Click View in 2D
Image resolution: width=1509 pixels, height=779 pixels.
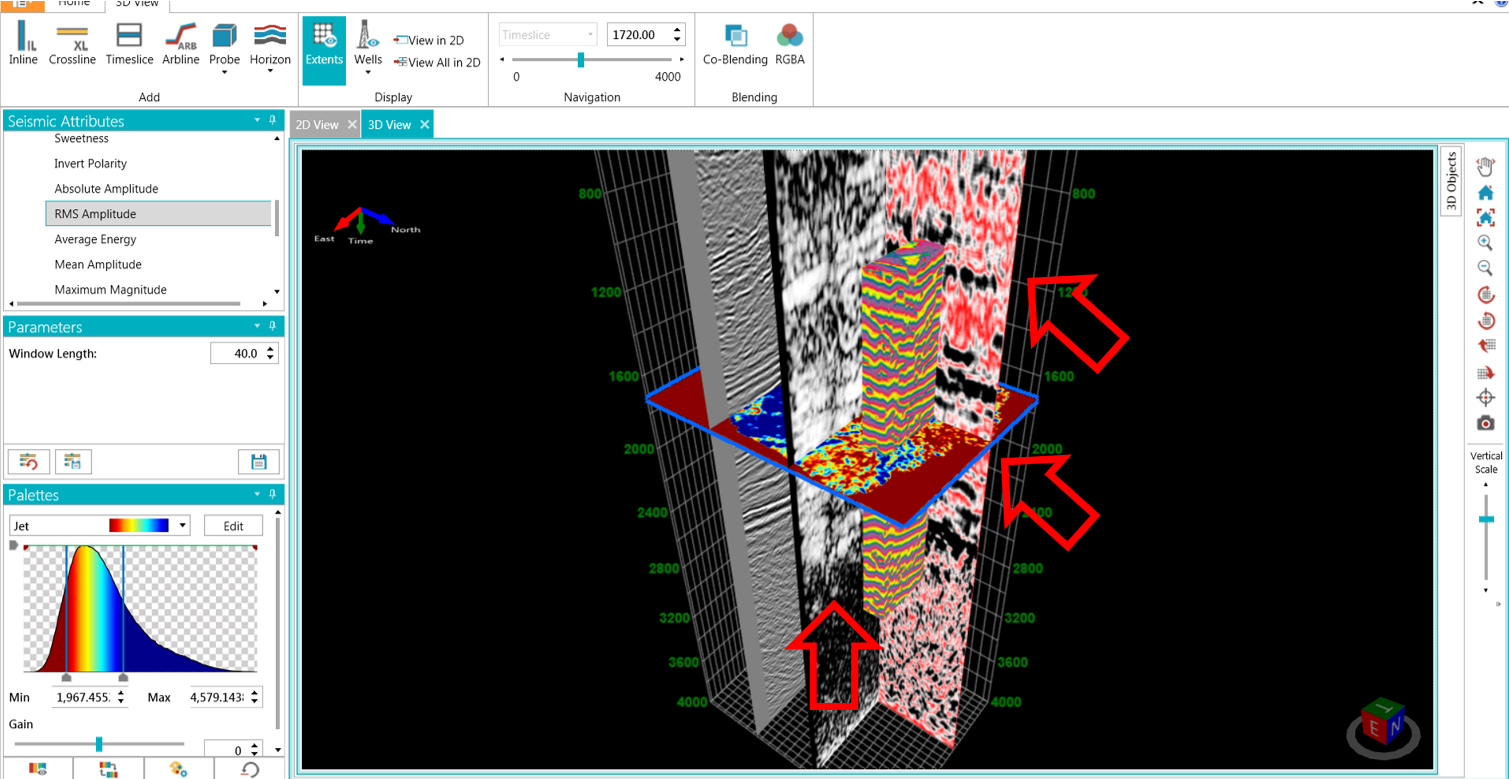pyautogui.click(x=429, y=40)
